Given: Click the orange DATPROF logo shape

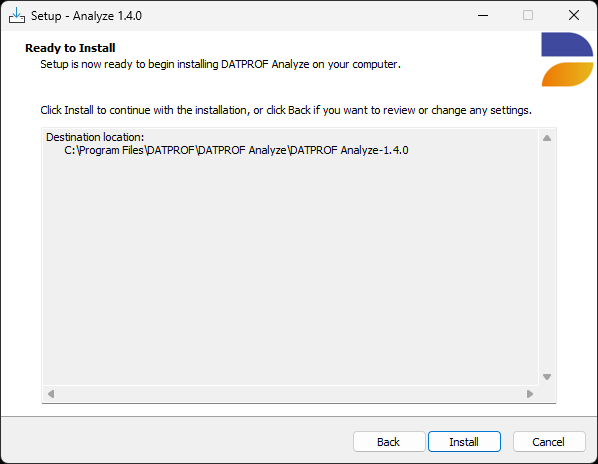Looking at the screenshot, I should [567, 74].
